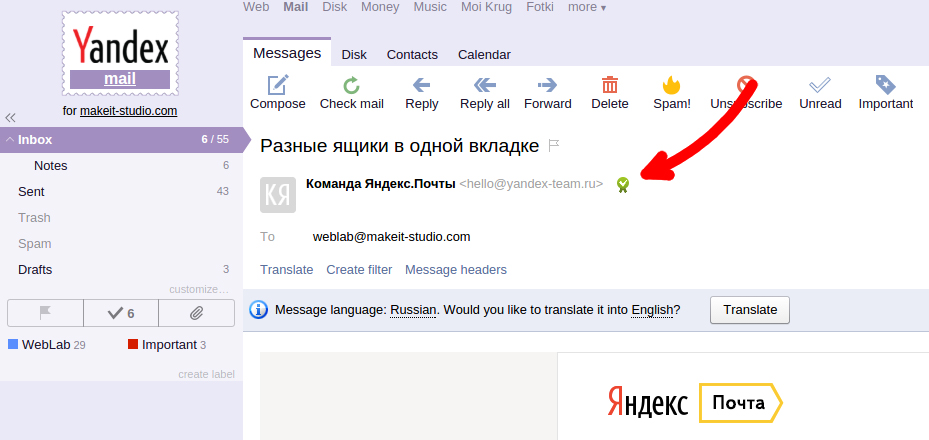Switch to the Calendar tab
Viewport: 929px width, 440px height.
[x=484, y=55]
